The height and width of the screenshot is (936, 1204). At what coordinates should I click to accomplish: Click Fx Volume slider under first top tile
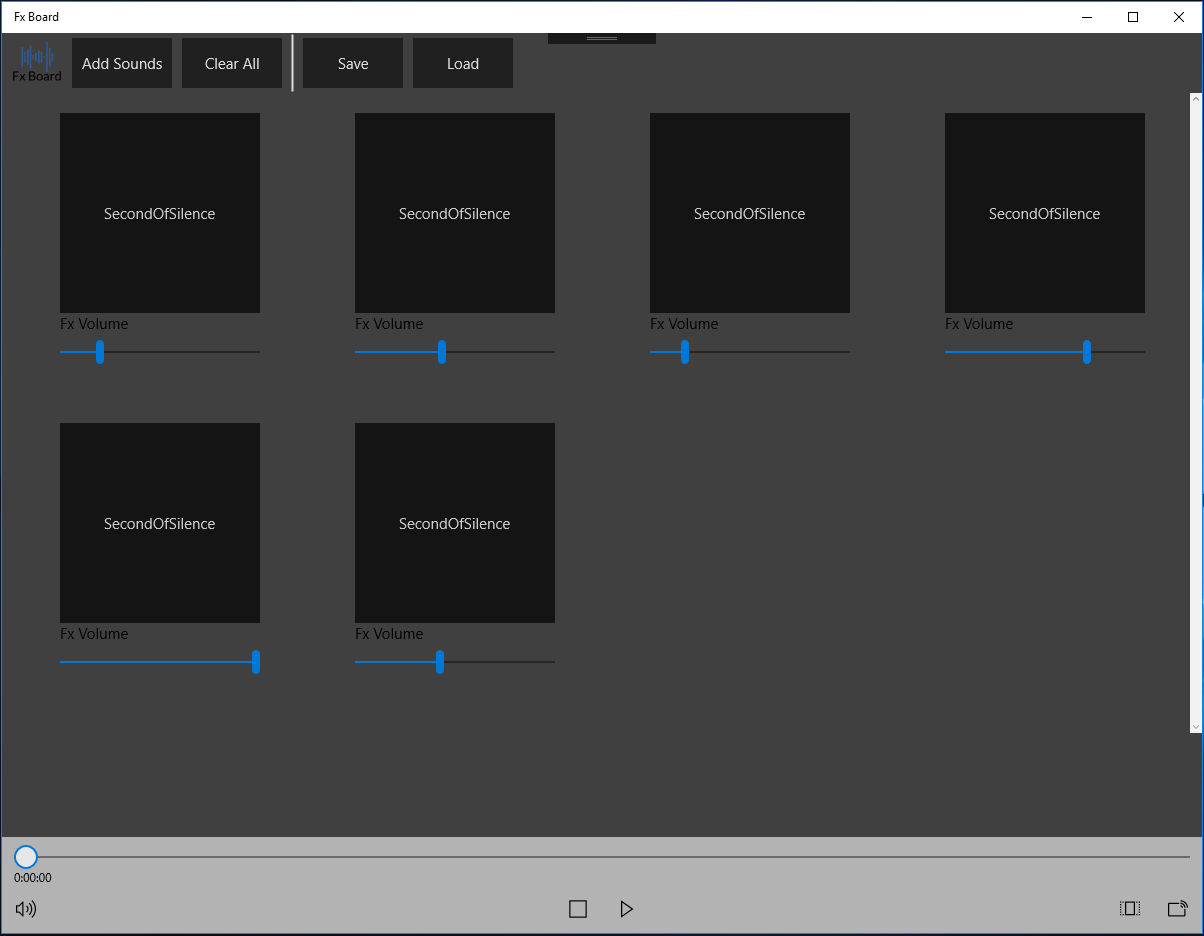click(160, 352)
